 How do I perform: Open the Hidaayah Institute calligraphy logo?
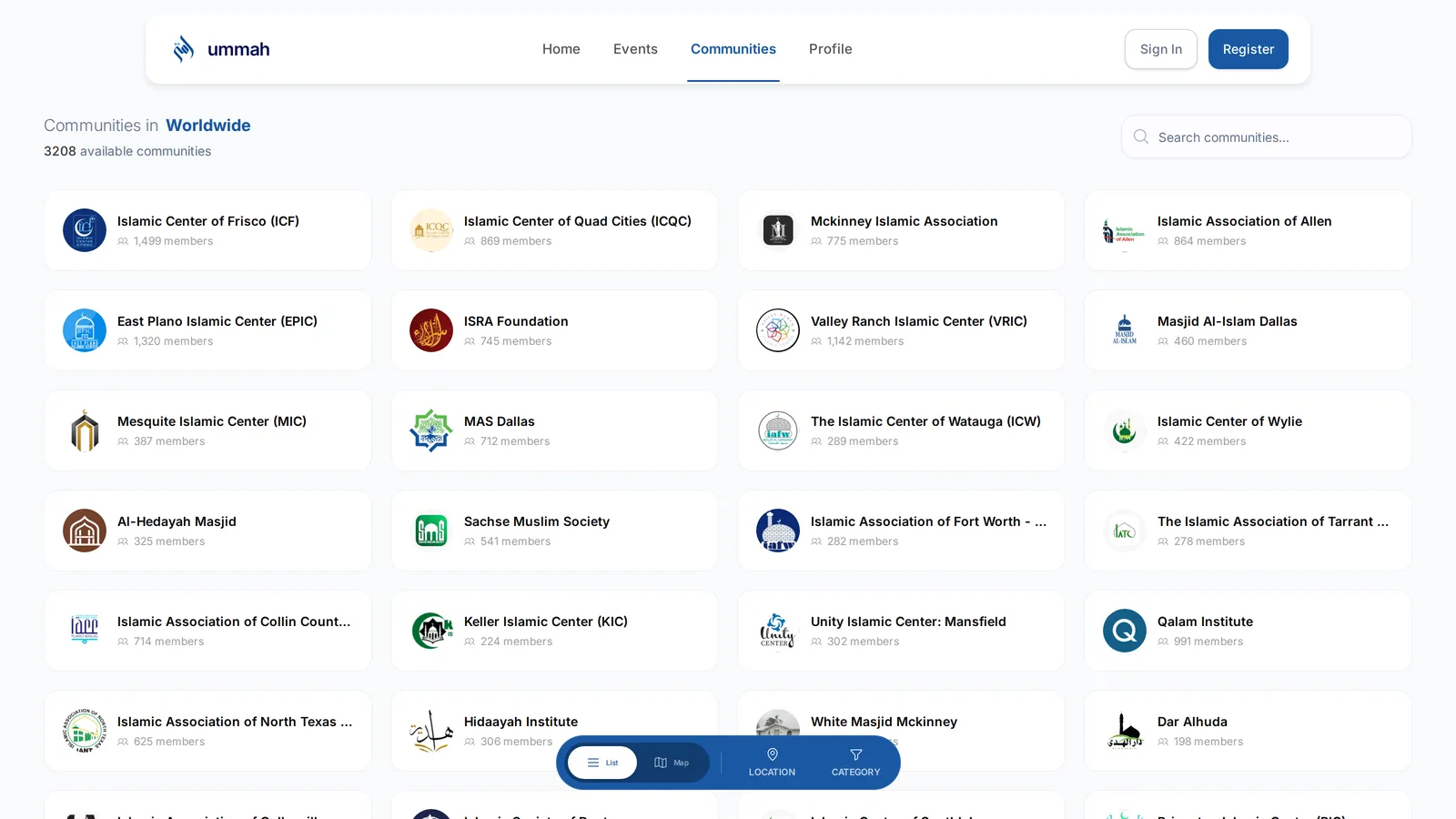pos(431,731)
